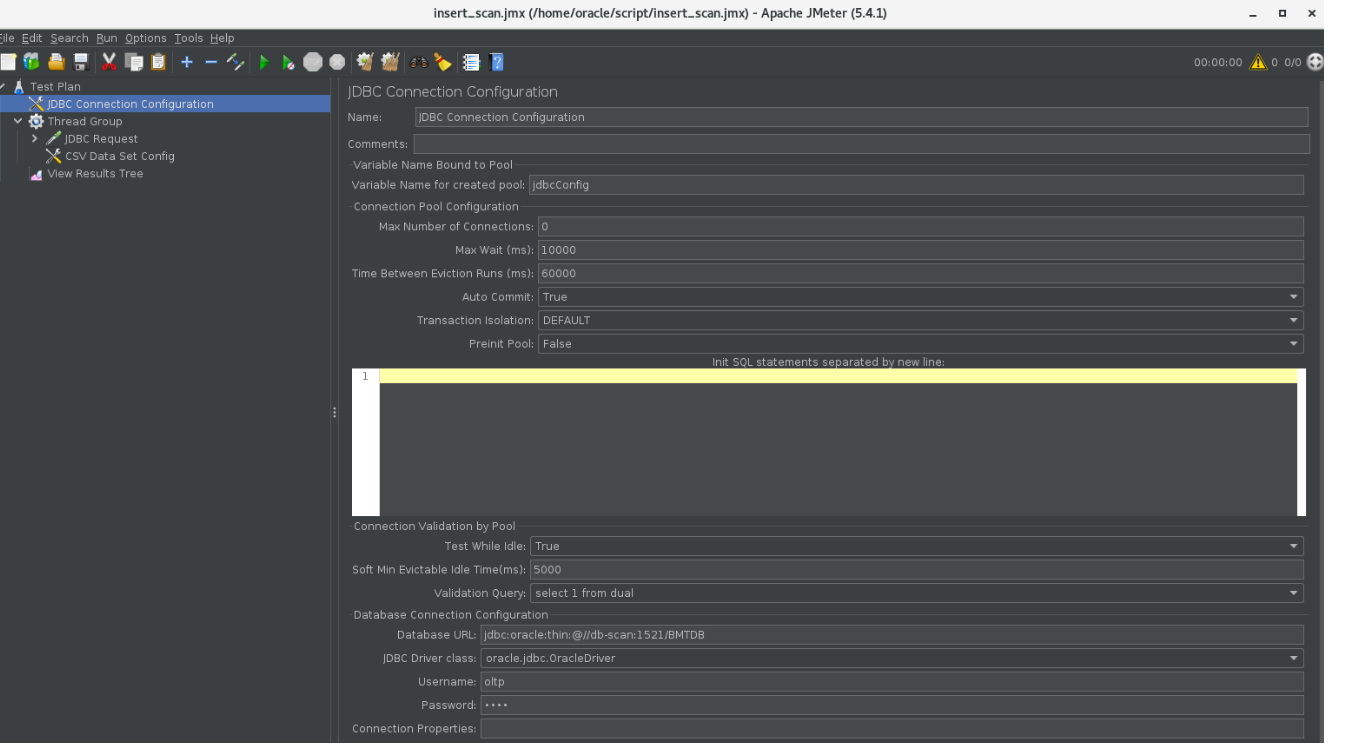Click the Paste clipboard icon

point(158,62)
